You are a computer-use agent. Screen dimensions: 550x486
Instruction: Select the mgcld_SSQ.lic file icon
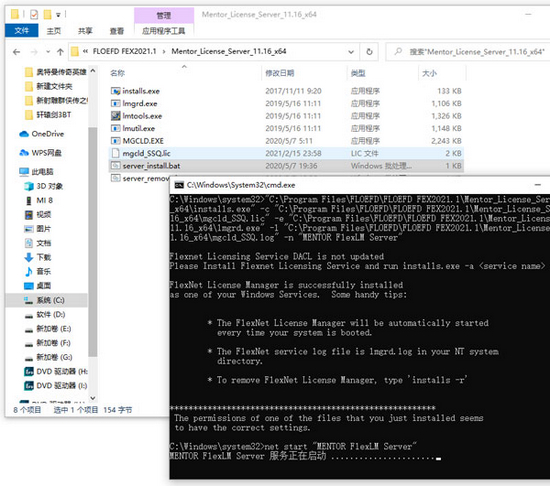115,153
